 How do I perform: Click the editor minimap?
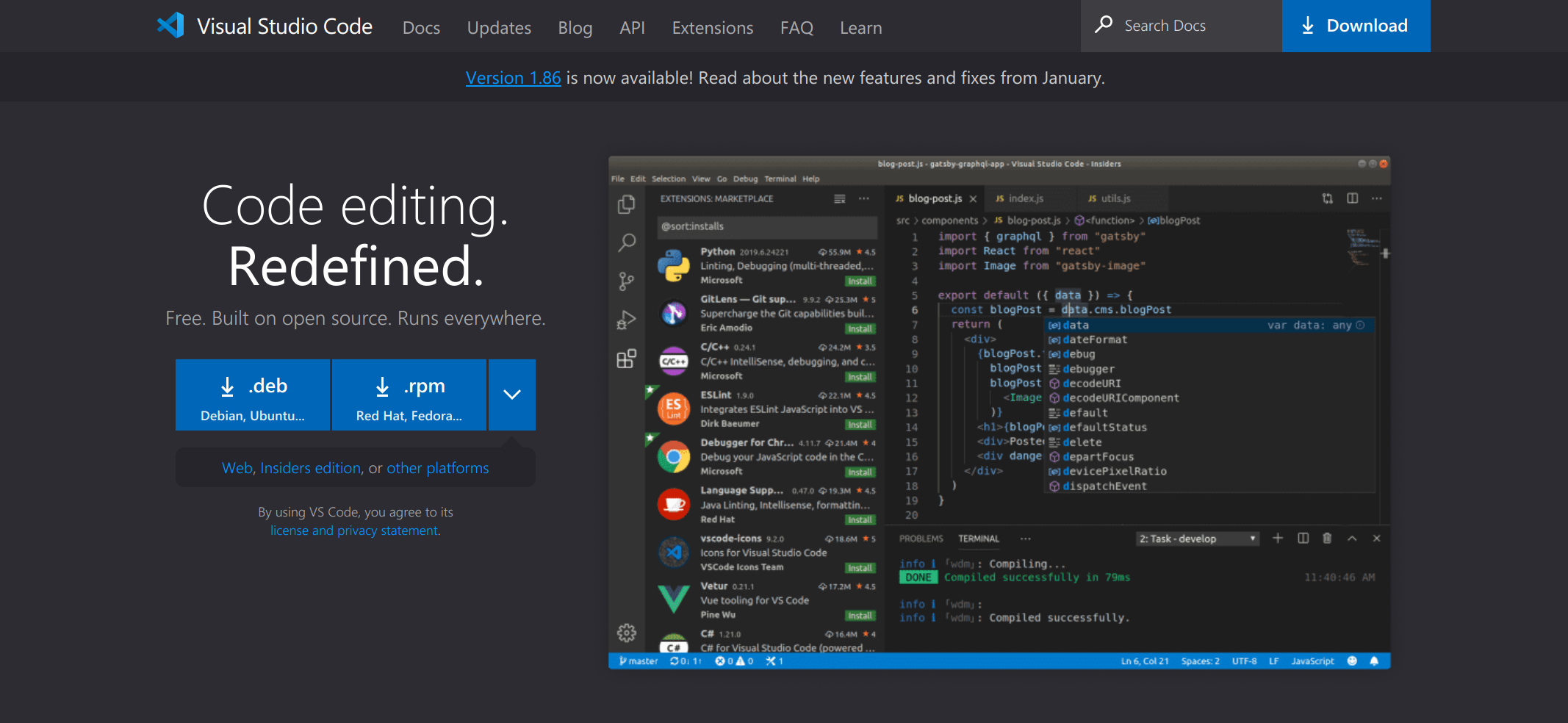point(1364,248)
